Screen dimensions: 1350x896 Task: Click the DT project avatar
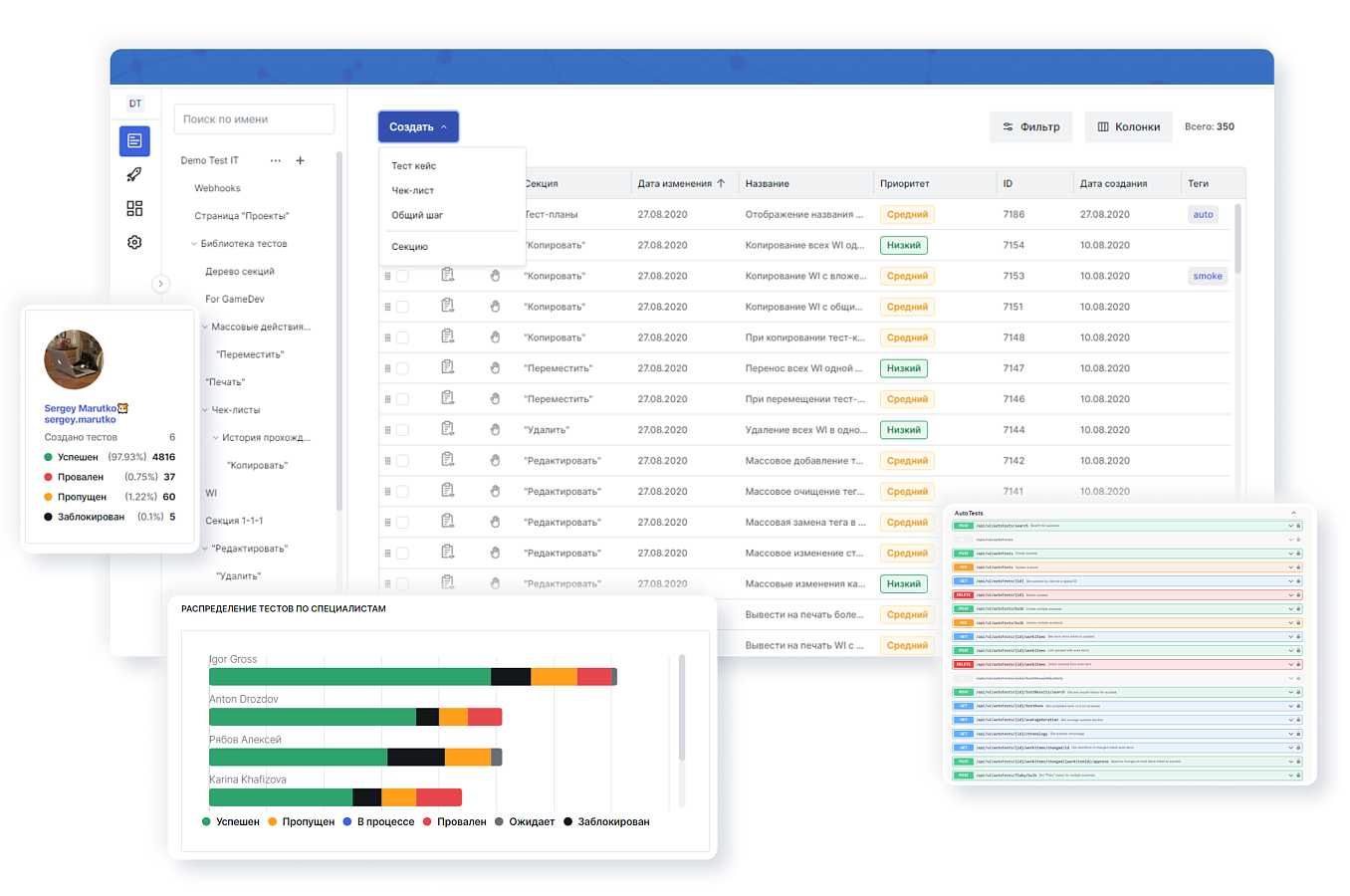pyautogui.click(x=135, y=104)
